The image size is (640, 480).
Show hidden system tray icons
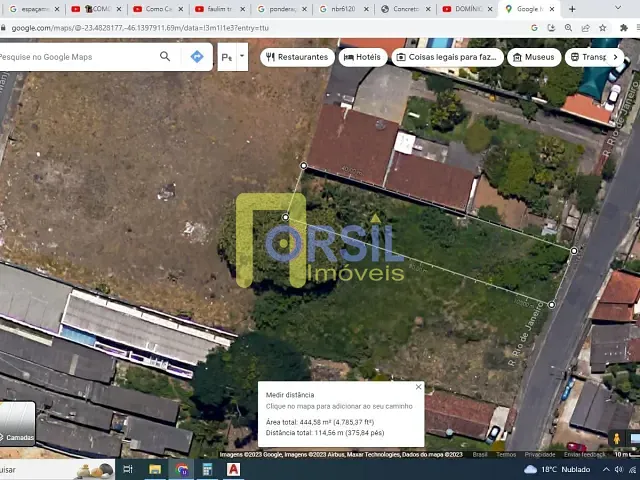coord(606,469)
